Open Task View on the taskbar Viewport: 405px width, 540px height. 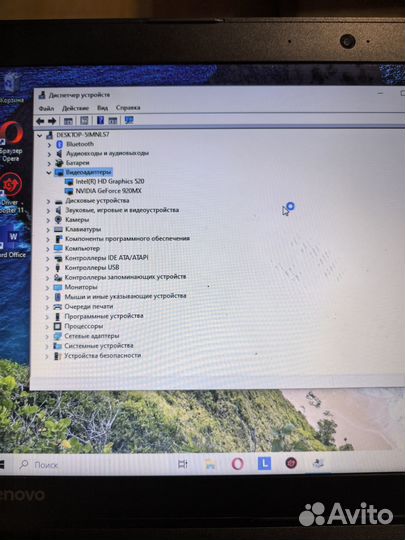pyautogui.click(x=183, y=464)
